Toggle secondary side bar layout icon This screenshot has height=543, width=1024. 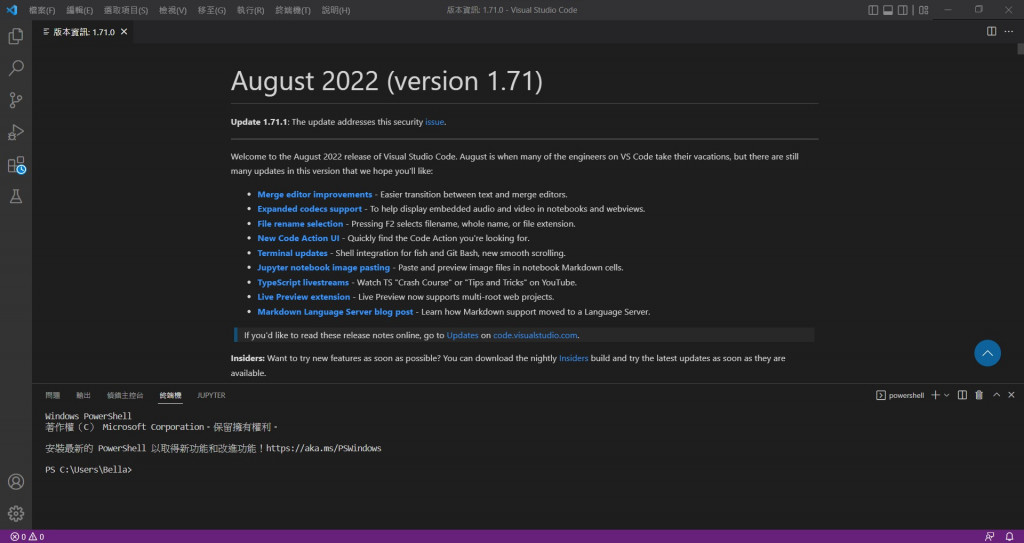click(903, 10)
